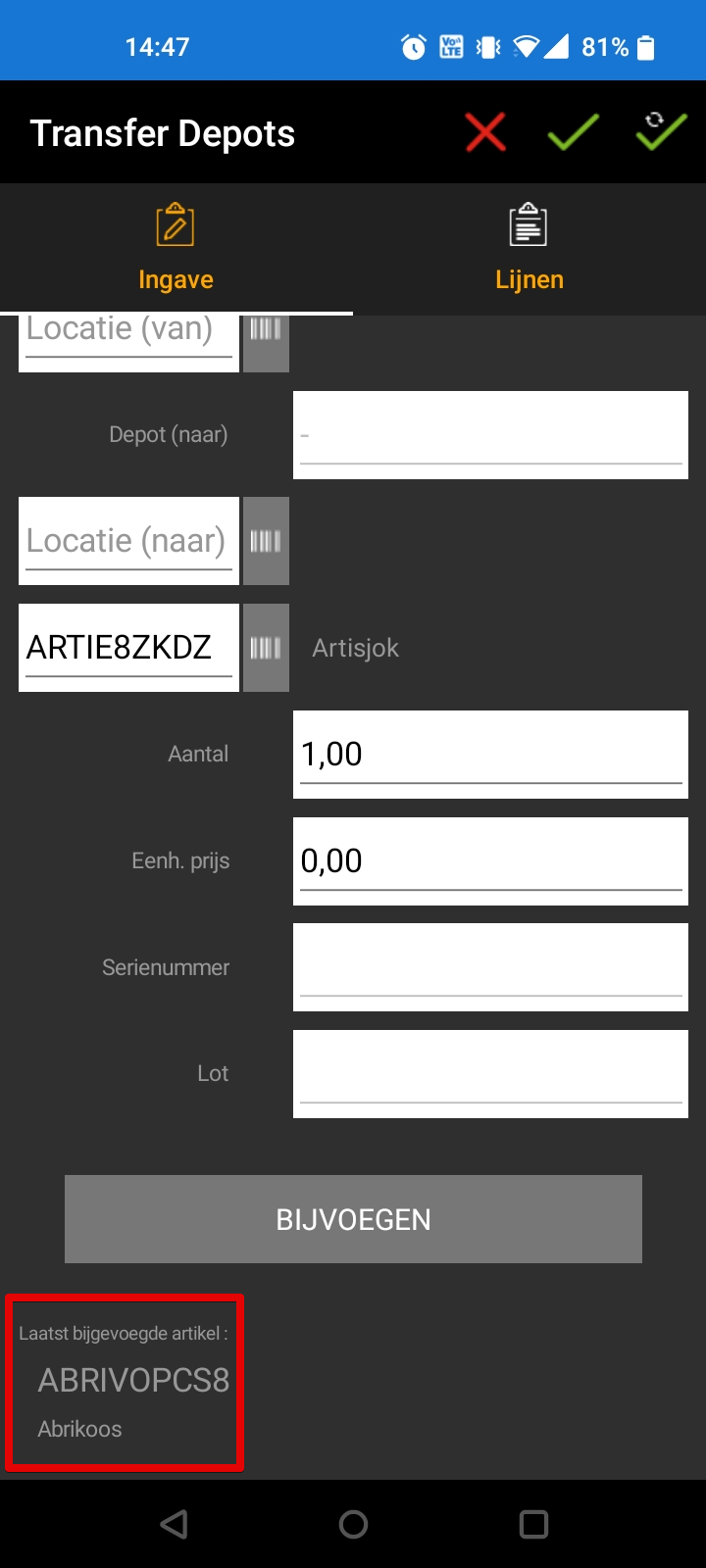This screenshot has height=1568, width=706.
Task: Tap the battery status icon
Action: pos(646,47)
